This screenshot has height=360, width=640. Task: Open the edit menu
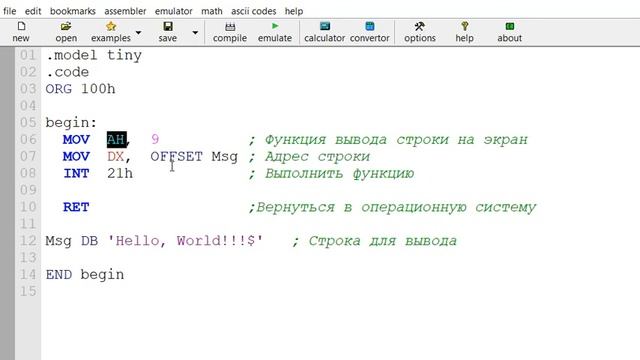[33, 11]
